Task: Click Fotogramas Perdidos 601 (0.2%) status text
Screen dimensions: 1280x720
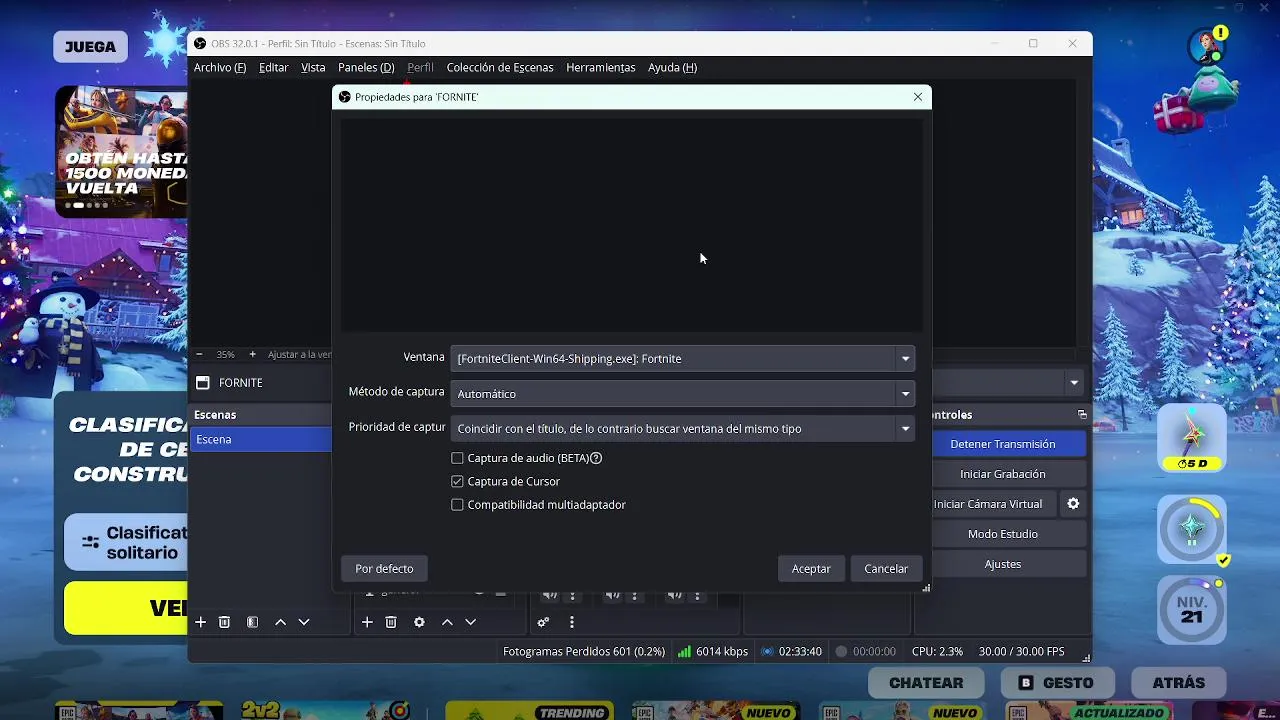Action: pyautogui.click(x=584, y=651)
